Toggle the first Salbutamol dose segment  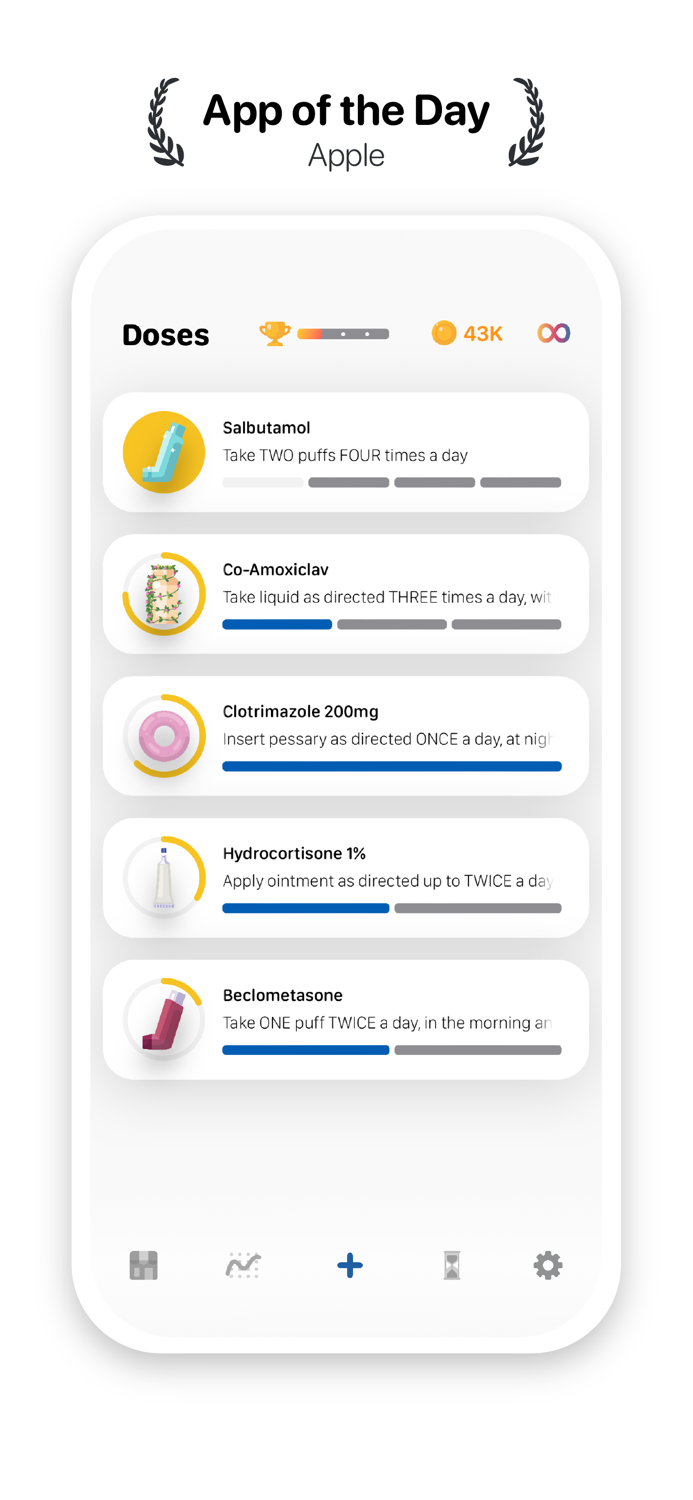262,482
